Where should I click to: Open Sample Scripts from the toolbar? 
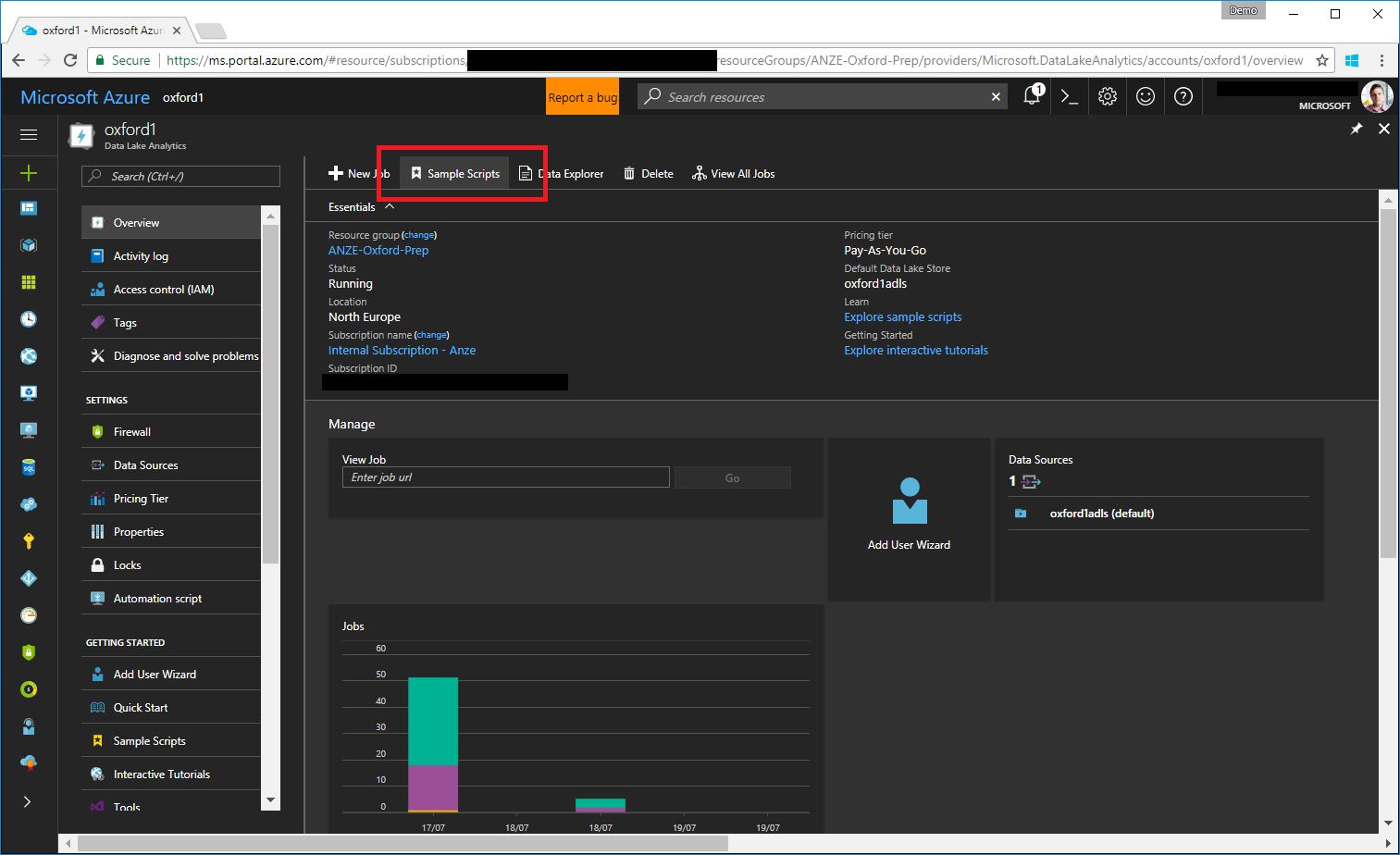click(454, 173)
